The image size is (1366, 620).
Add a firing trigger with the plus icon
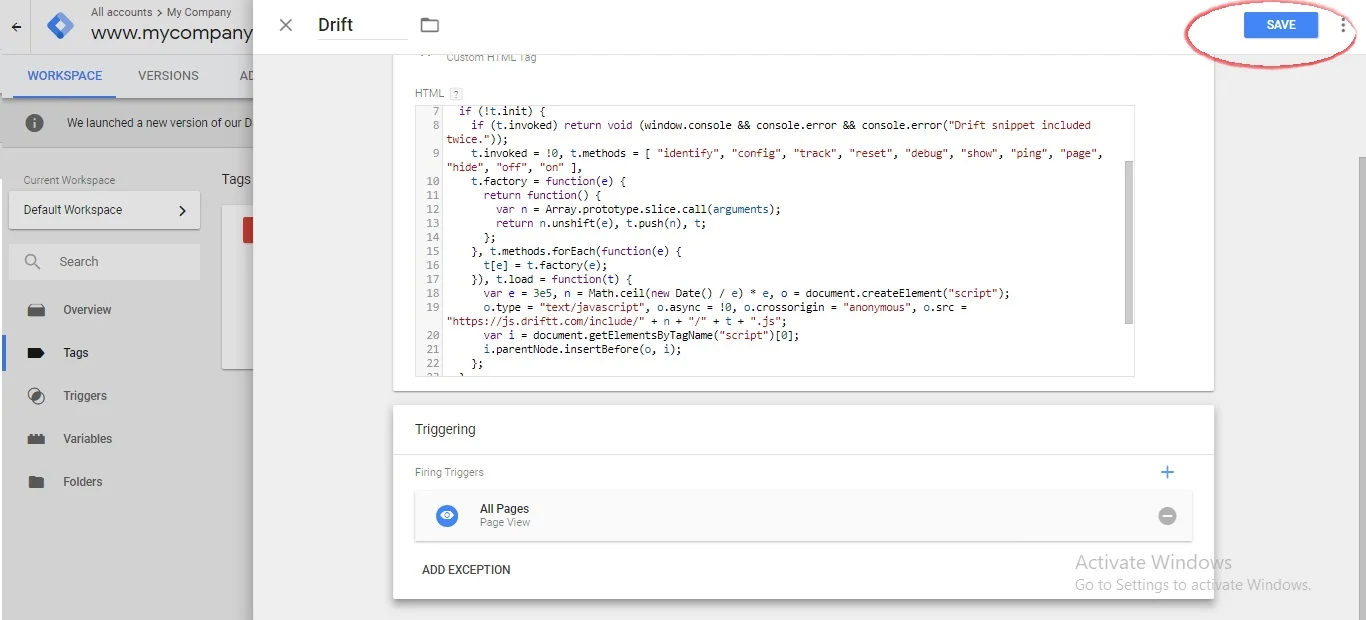[1167, 472]
